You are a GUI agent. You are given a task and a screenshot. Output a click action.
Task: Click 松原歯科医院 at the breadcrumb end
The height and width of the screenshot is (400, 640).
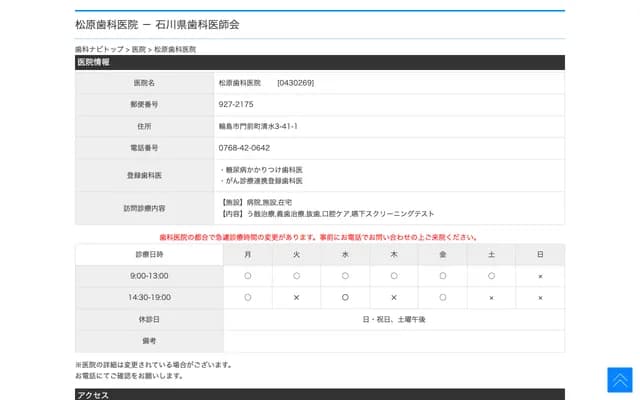(175, 49)
